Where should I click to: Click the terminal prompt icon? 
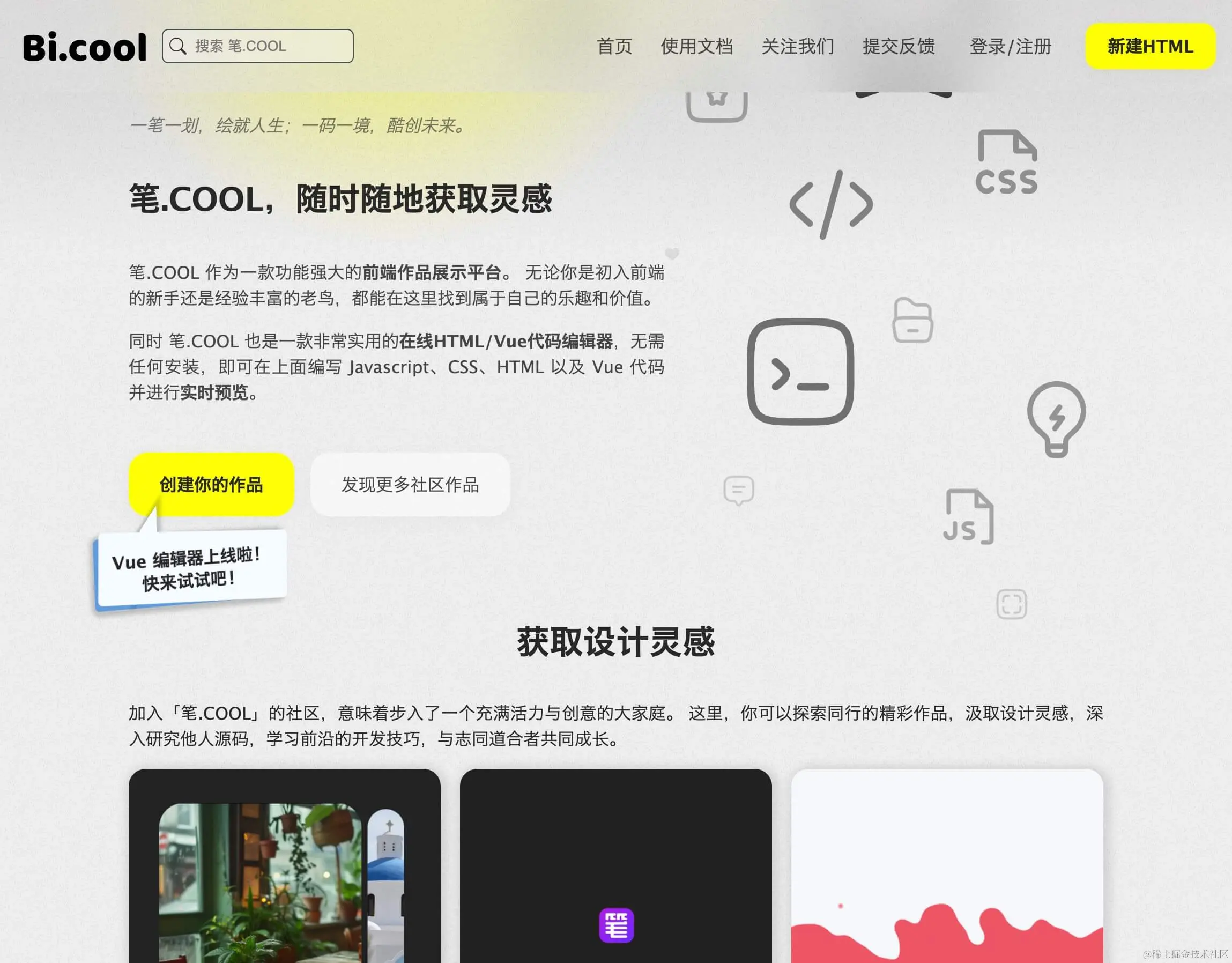click(x=800, y=372)
